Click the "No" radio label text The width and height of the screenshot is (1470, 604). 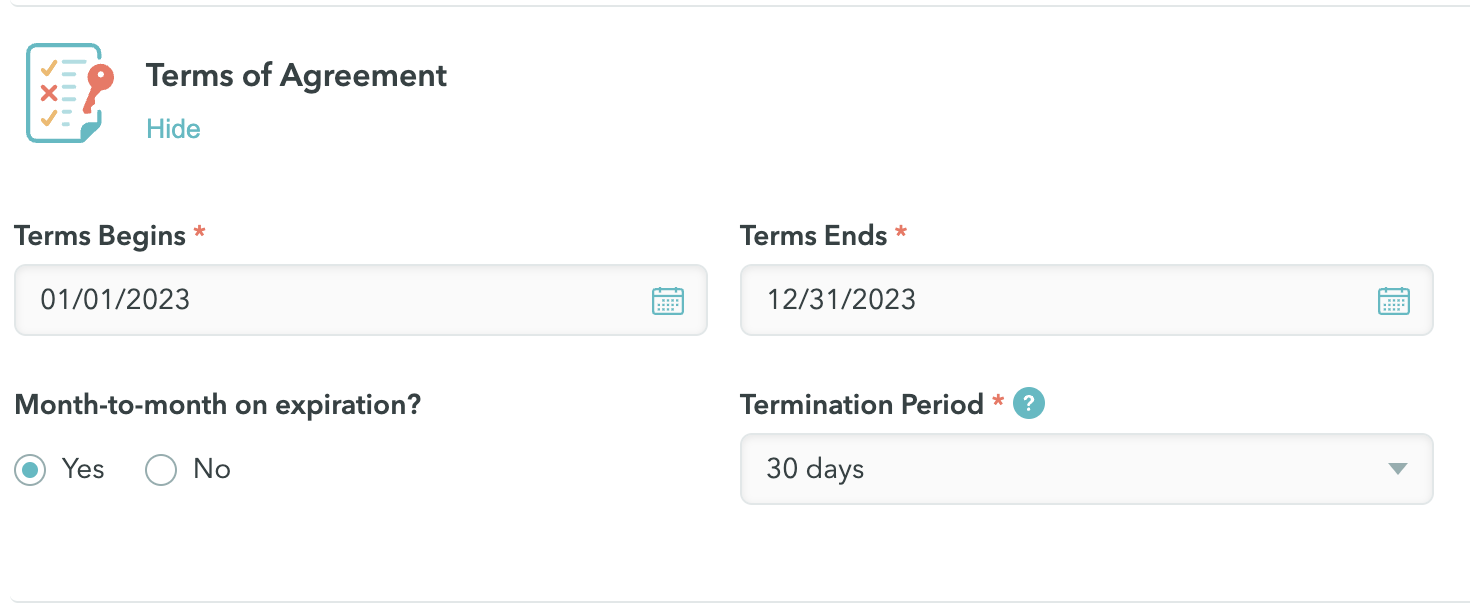click(212, 469)
